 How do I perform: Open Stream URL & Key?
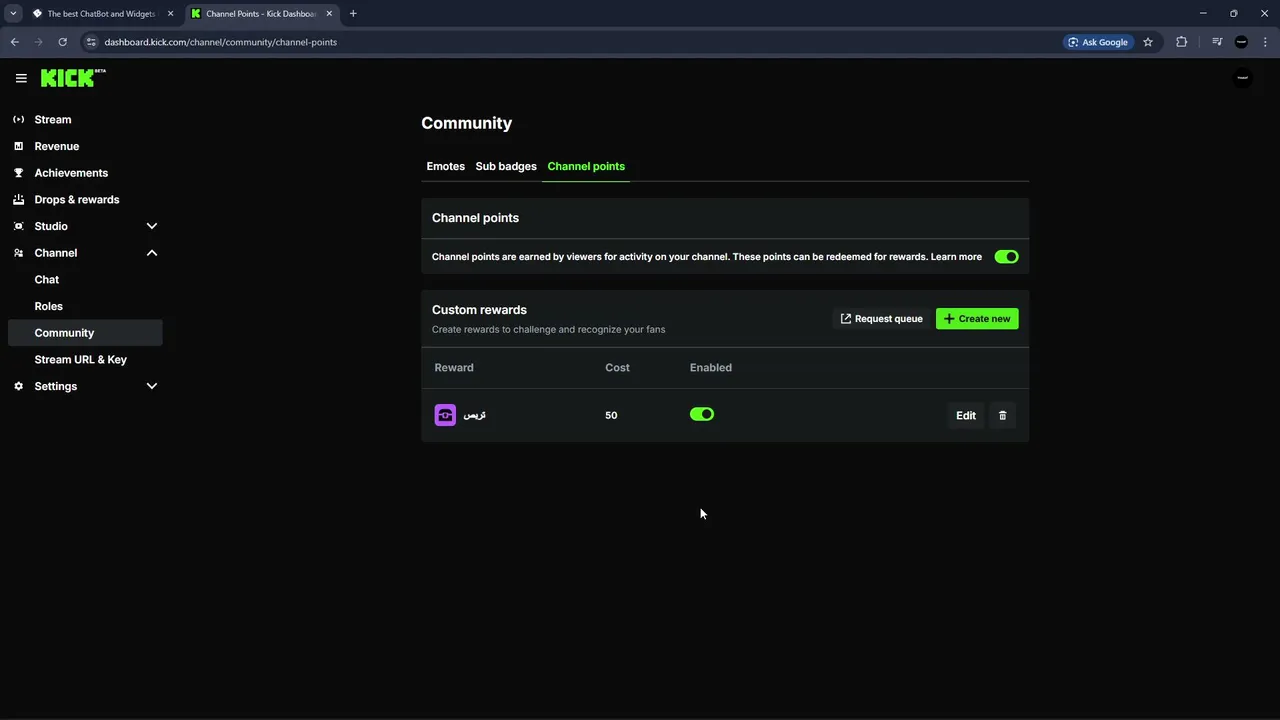click(x=81, y=359)
